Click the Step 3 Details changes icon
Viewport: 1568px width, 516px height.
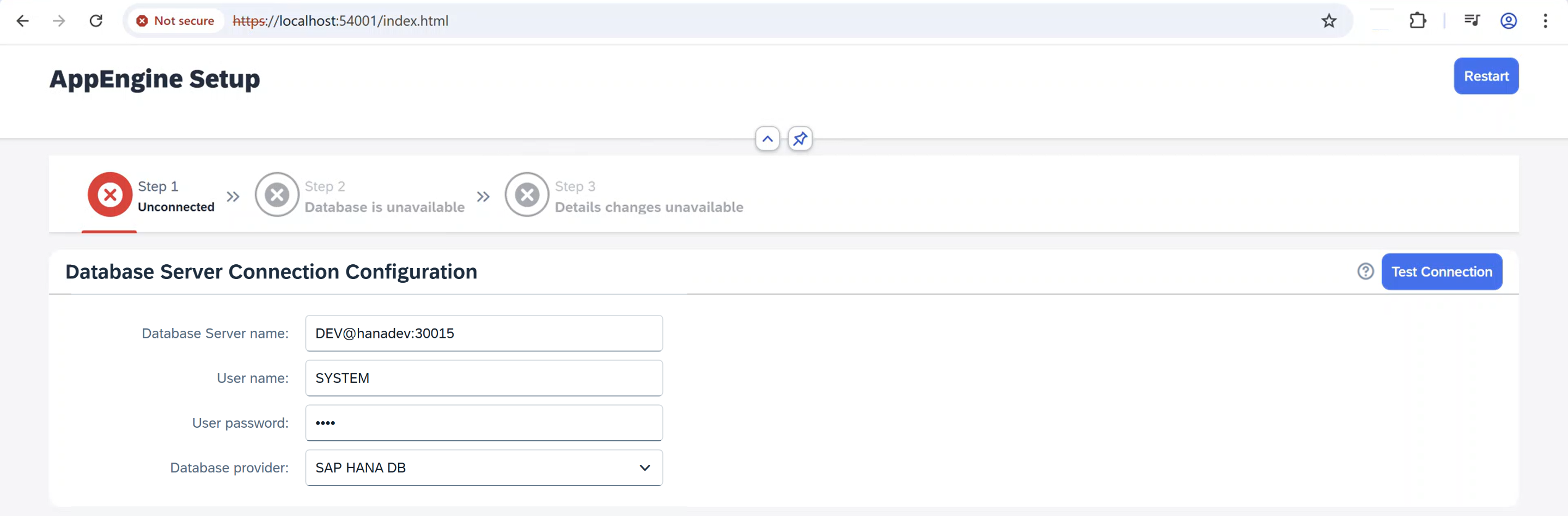[527, 195]
